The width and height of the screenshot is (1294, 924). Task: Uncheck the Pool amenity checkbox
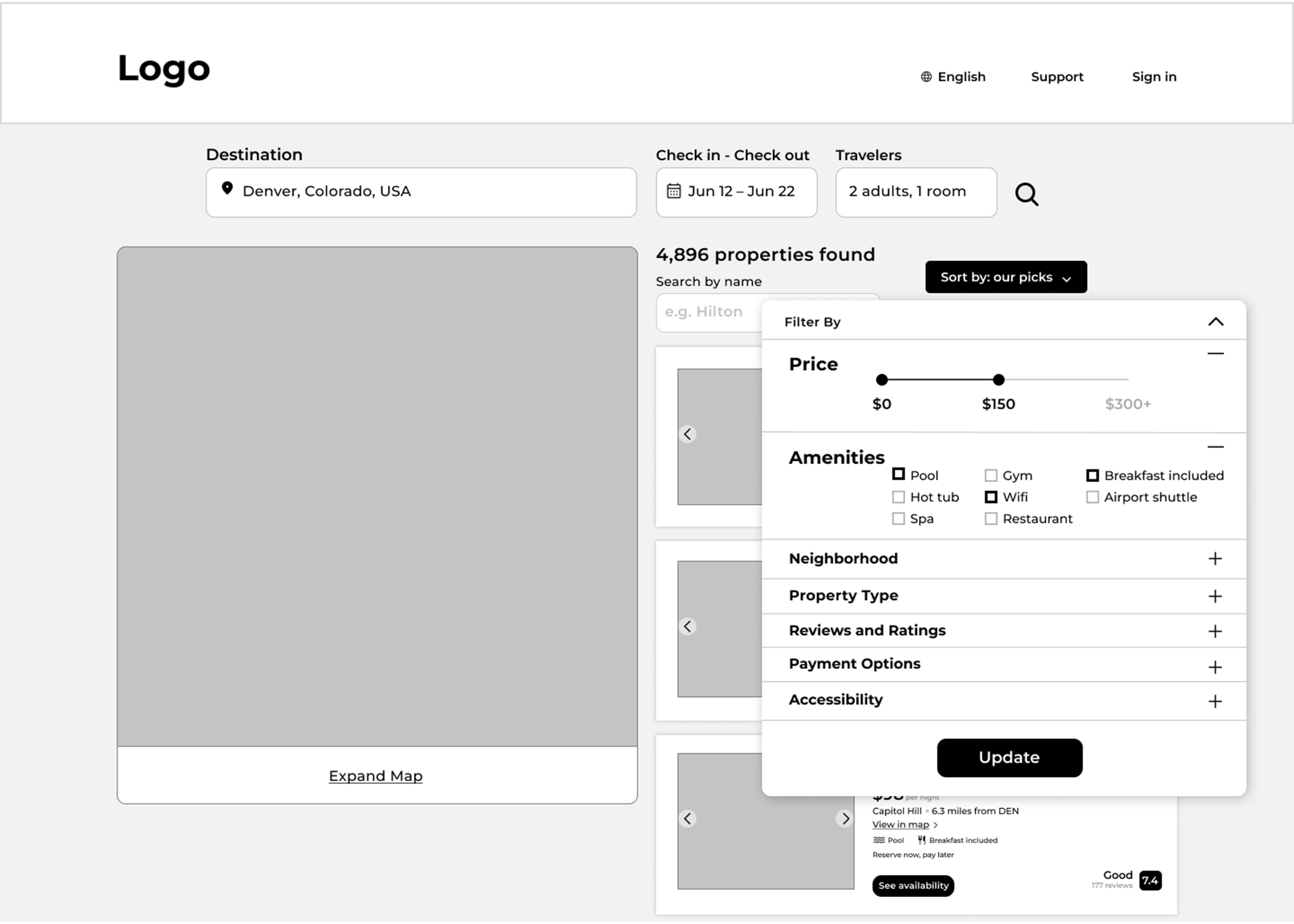(899, 474)
